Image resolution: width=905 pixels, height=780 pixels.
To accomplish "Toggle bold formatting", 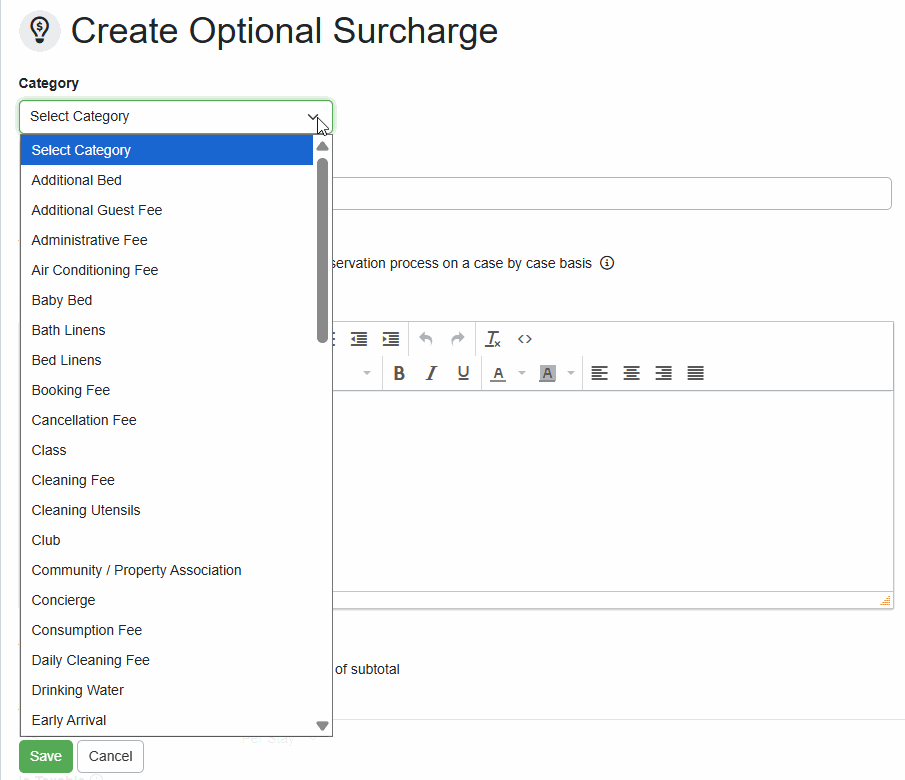I will pyautogui.click(x=399, y=373).
